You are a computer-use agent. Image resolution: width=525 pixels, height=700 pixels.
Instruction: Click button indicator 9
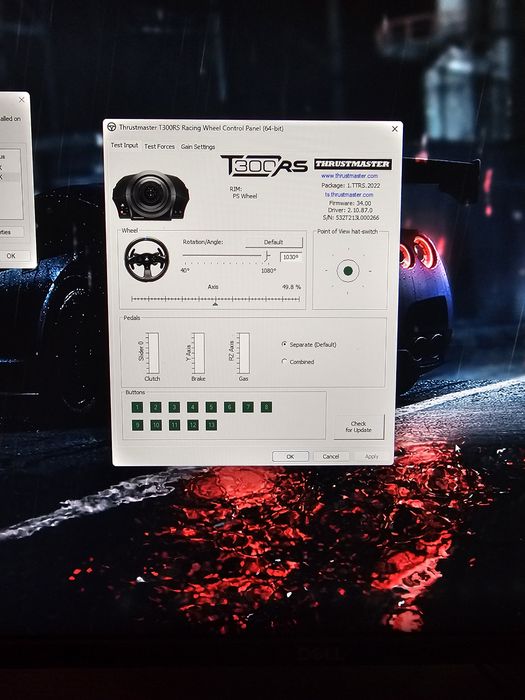(x=138, y=425)
